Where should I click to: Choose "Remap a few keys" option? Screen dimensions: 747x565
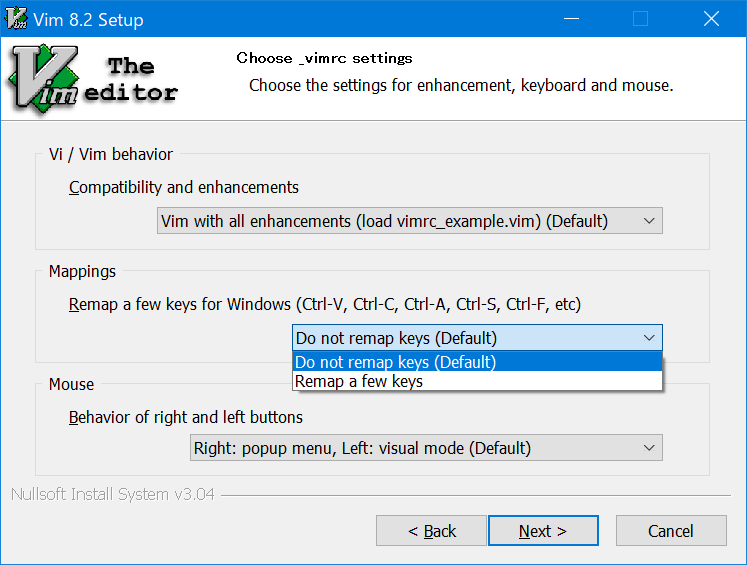point(477,381)
